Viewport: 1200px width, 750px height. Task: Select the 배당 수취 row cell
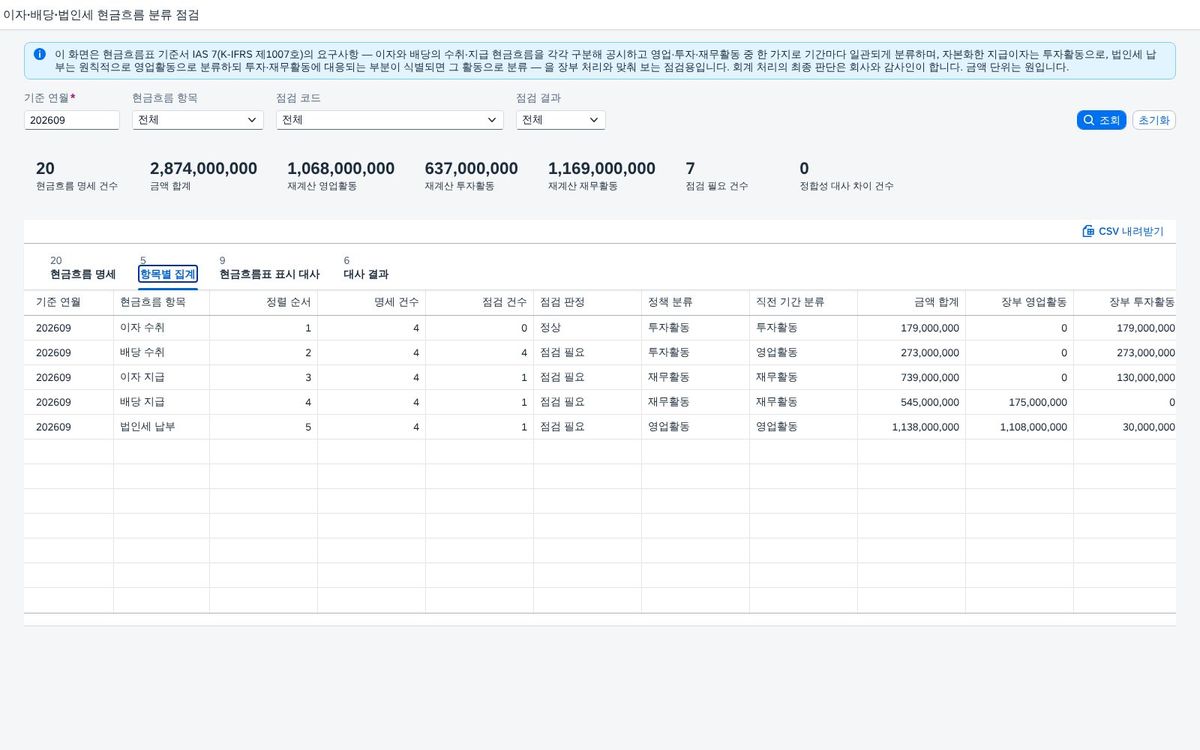point(161,353)
